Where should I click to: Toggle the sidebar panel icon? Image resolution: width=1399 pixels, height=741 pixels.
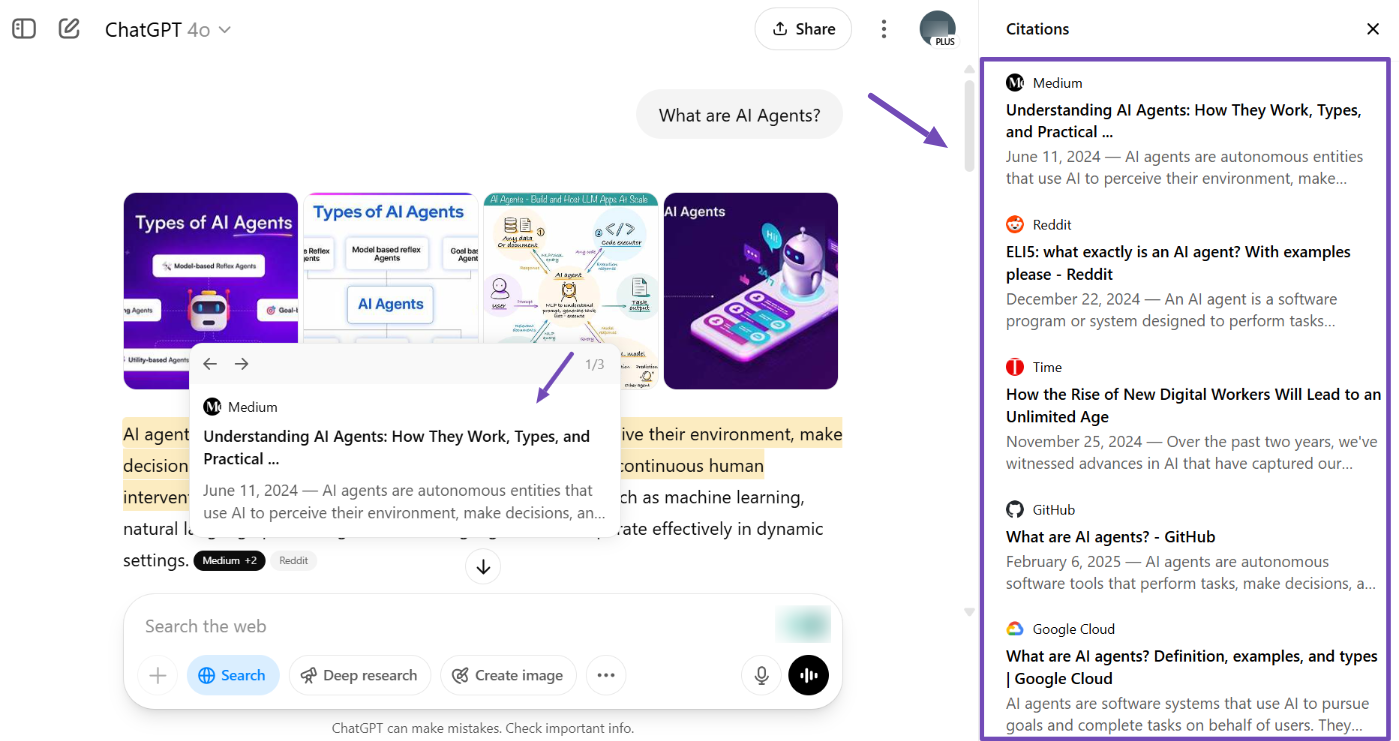24,29
